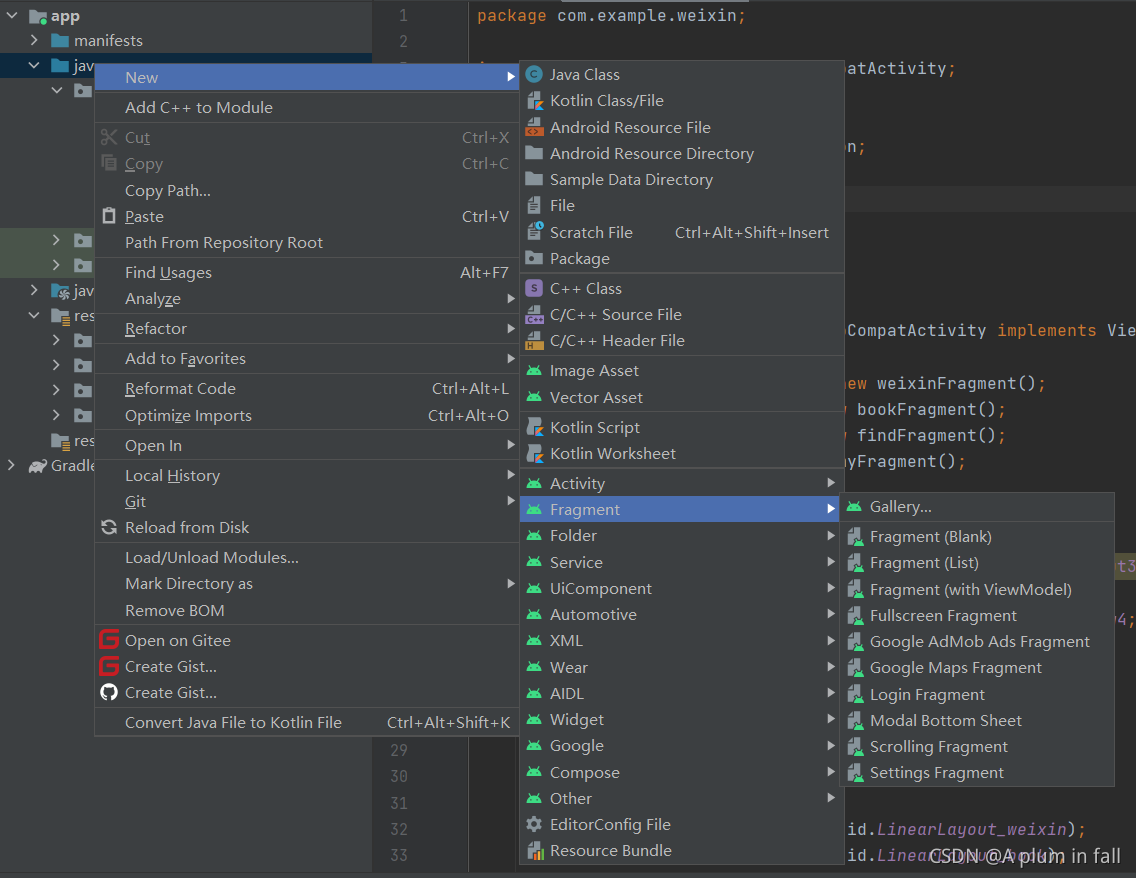Viewport: 1136px width, 878px height.
Task: Collapse the app module node
Action: (x=12, y=15)
